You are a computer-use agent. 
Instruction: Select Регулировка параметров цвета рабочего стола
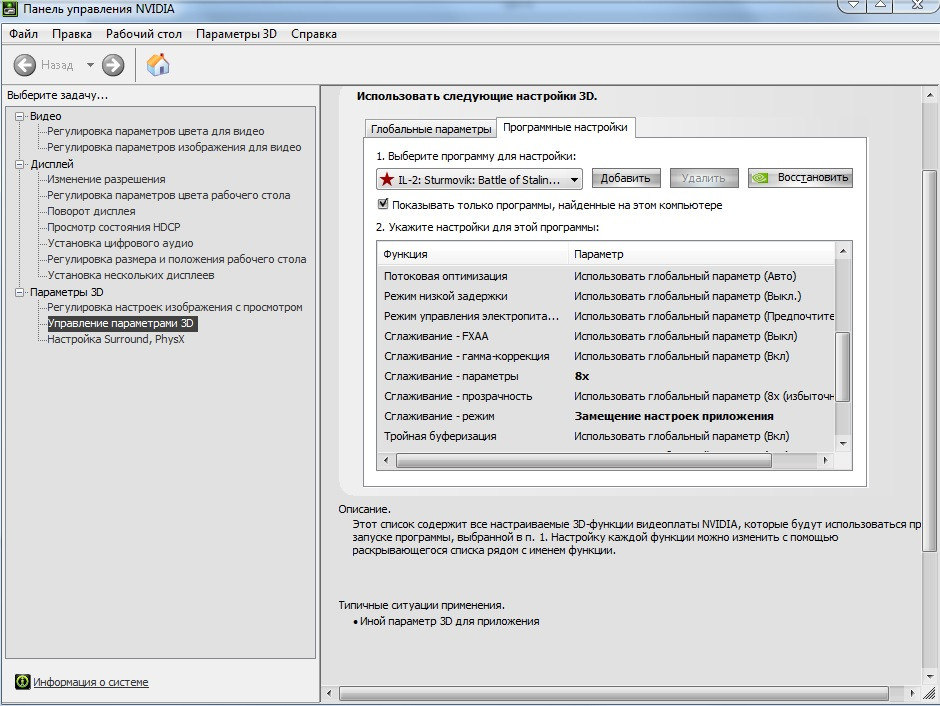(x=168, y=195)
